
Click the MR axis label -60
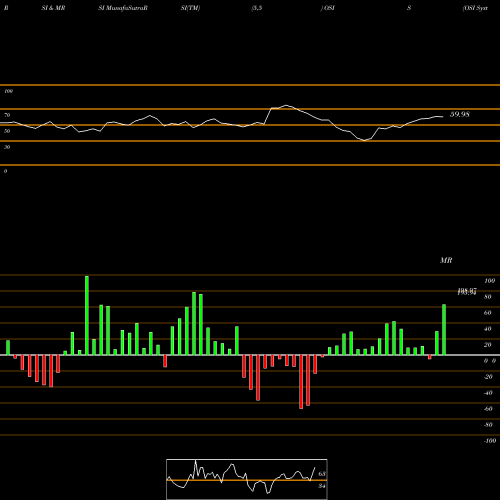[488, 409]
